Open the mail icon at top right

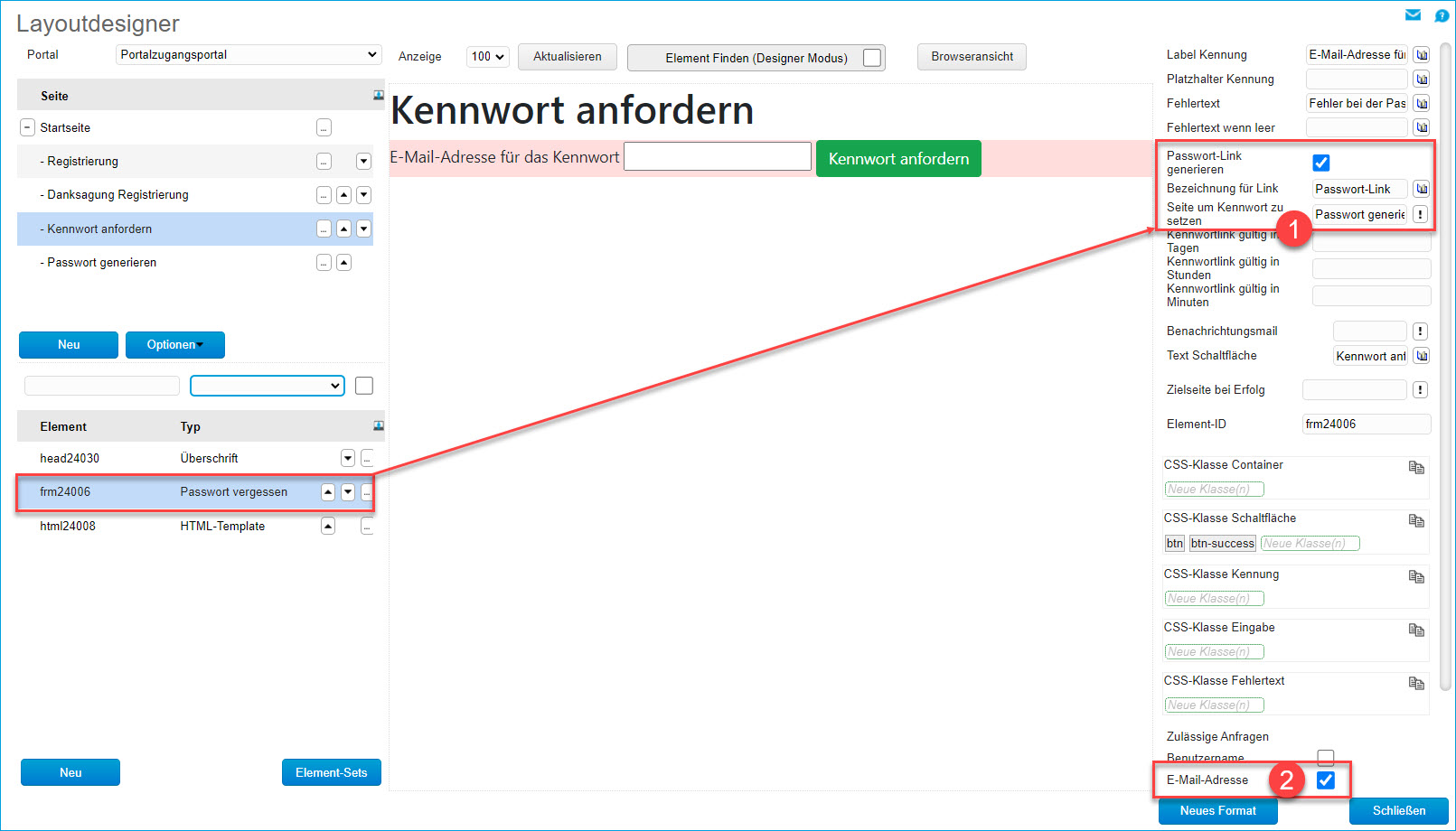[1414, 14]
